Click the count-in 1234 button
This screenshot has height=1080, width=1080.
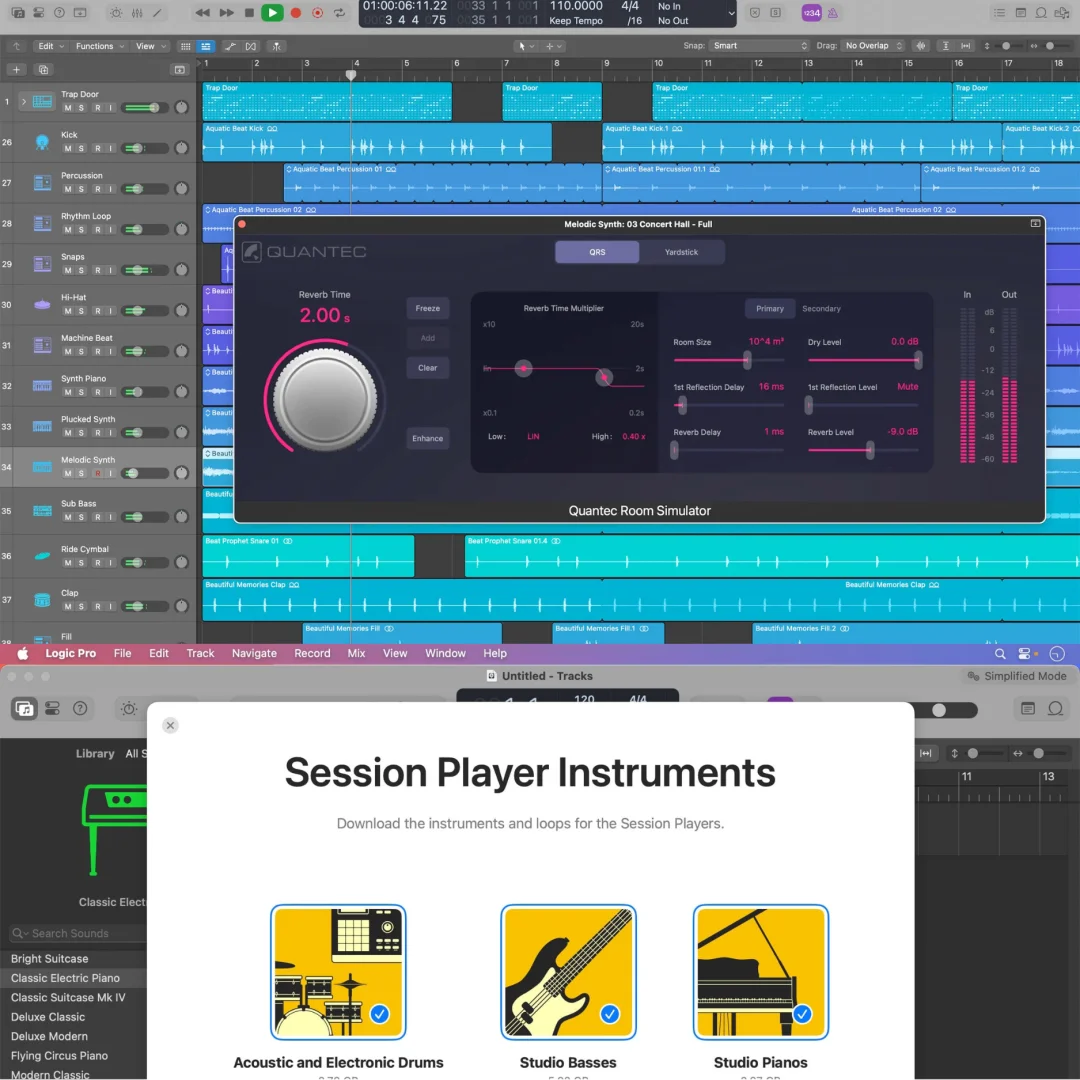(812, 13)
